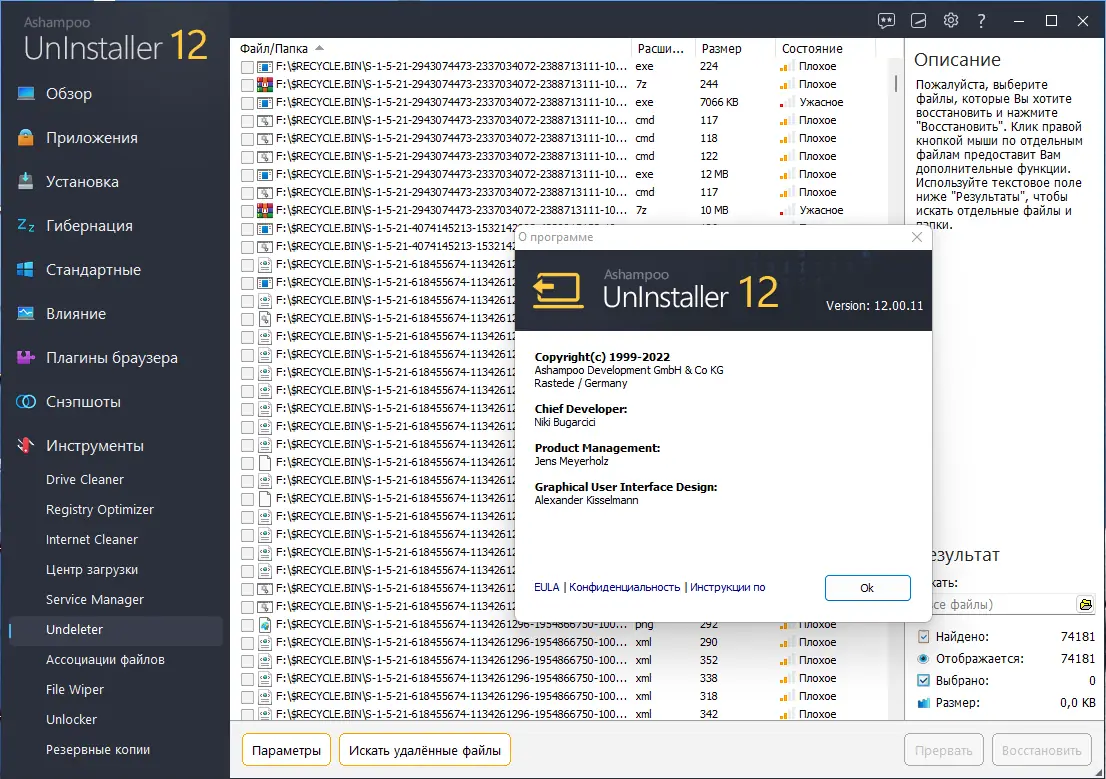Focus the results search input field
Image resolution: width=1106 pixels, height=779 pixels.
[1002, 604]
